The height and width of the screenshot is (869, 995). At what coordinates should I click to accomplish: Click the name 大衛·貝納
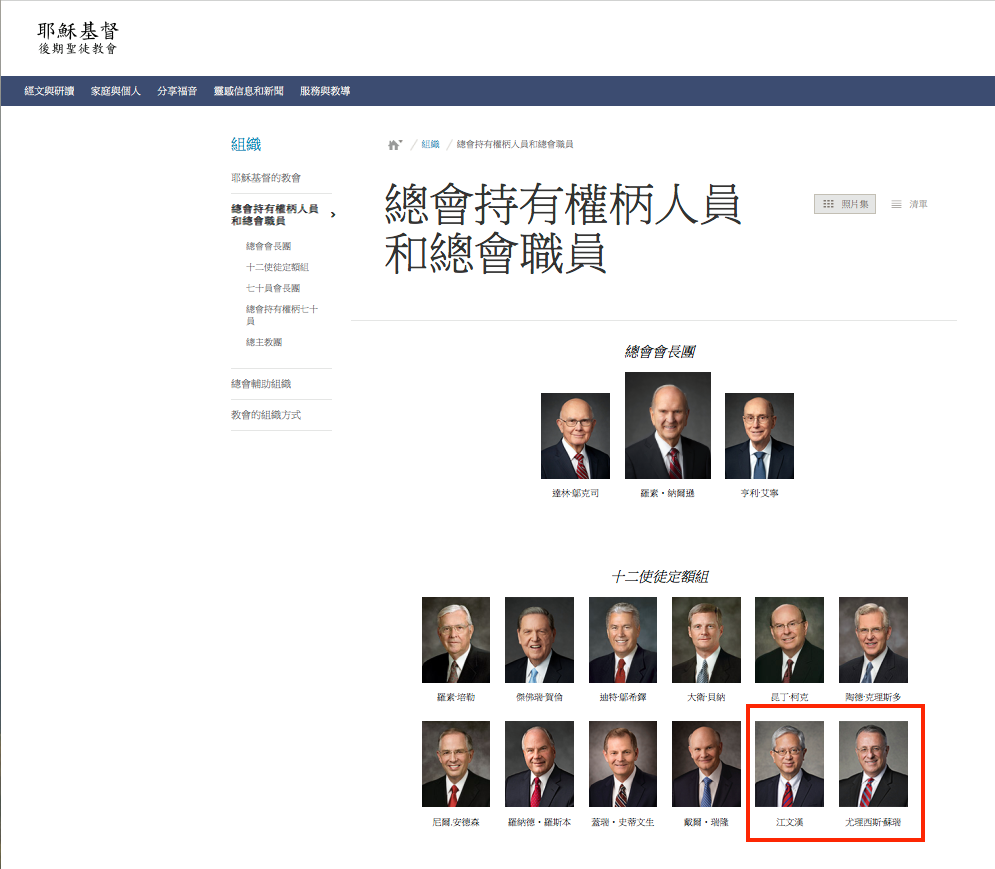pos(706,697)
